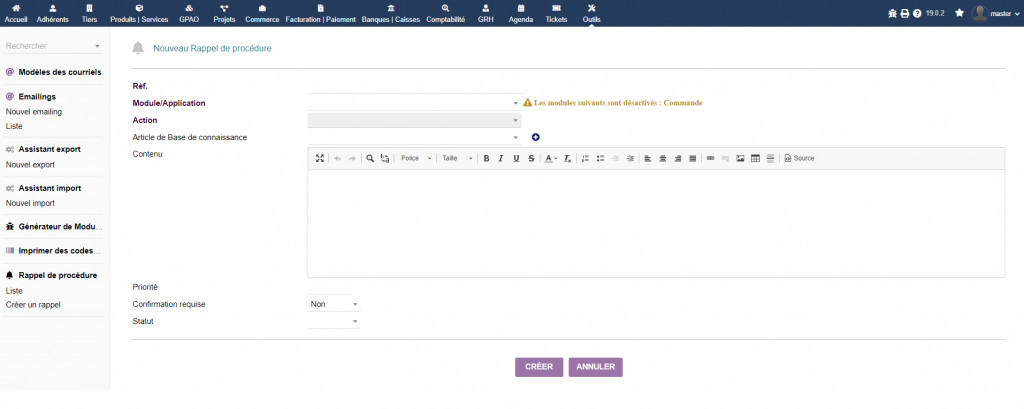Viewport: 1024px width, 409px height.
Task: Click the bell icon next to Nouveau Rappel de procédure
Action: pos(138,48)
